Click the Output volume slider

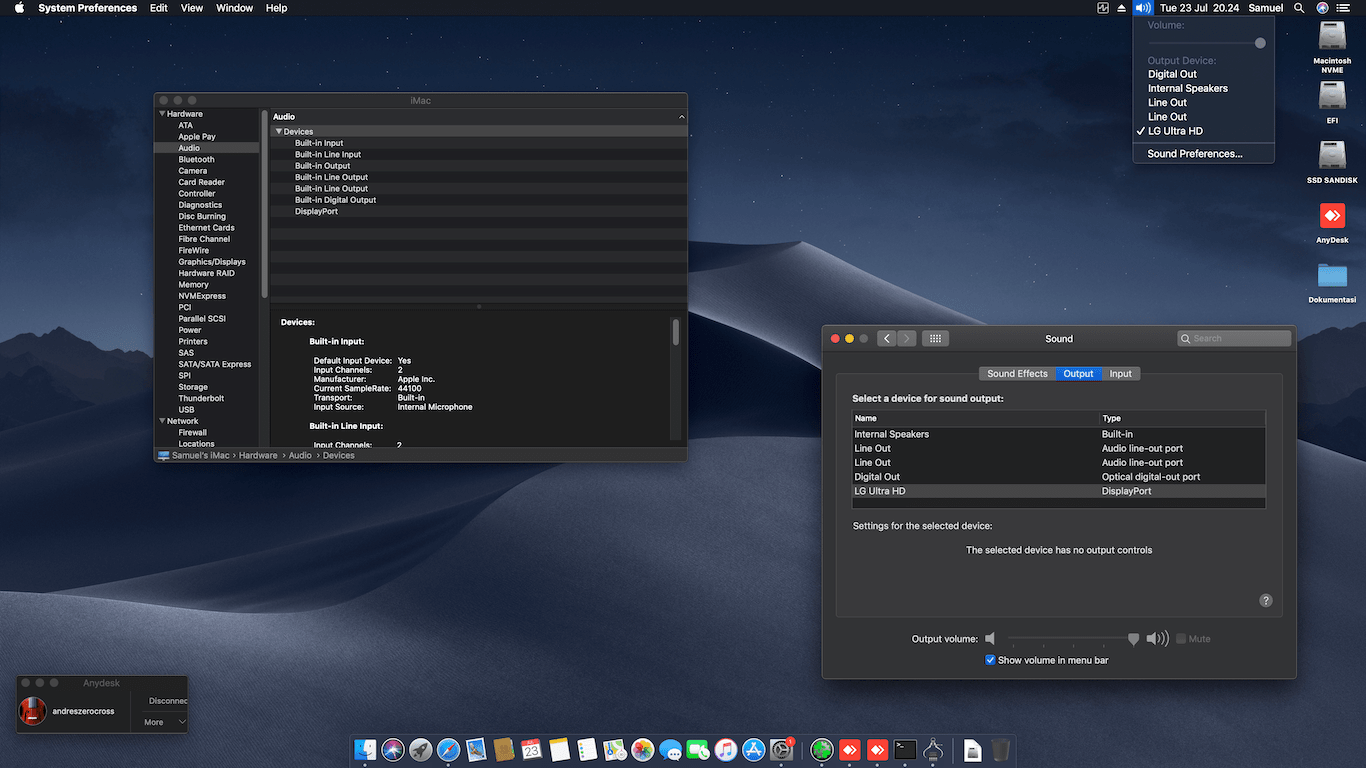tap(1070, 639)
